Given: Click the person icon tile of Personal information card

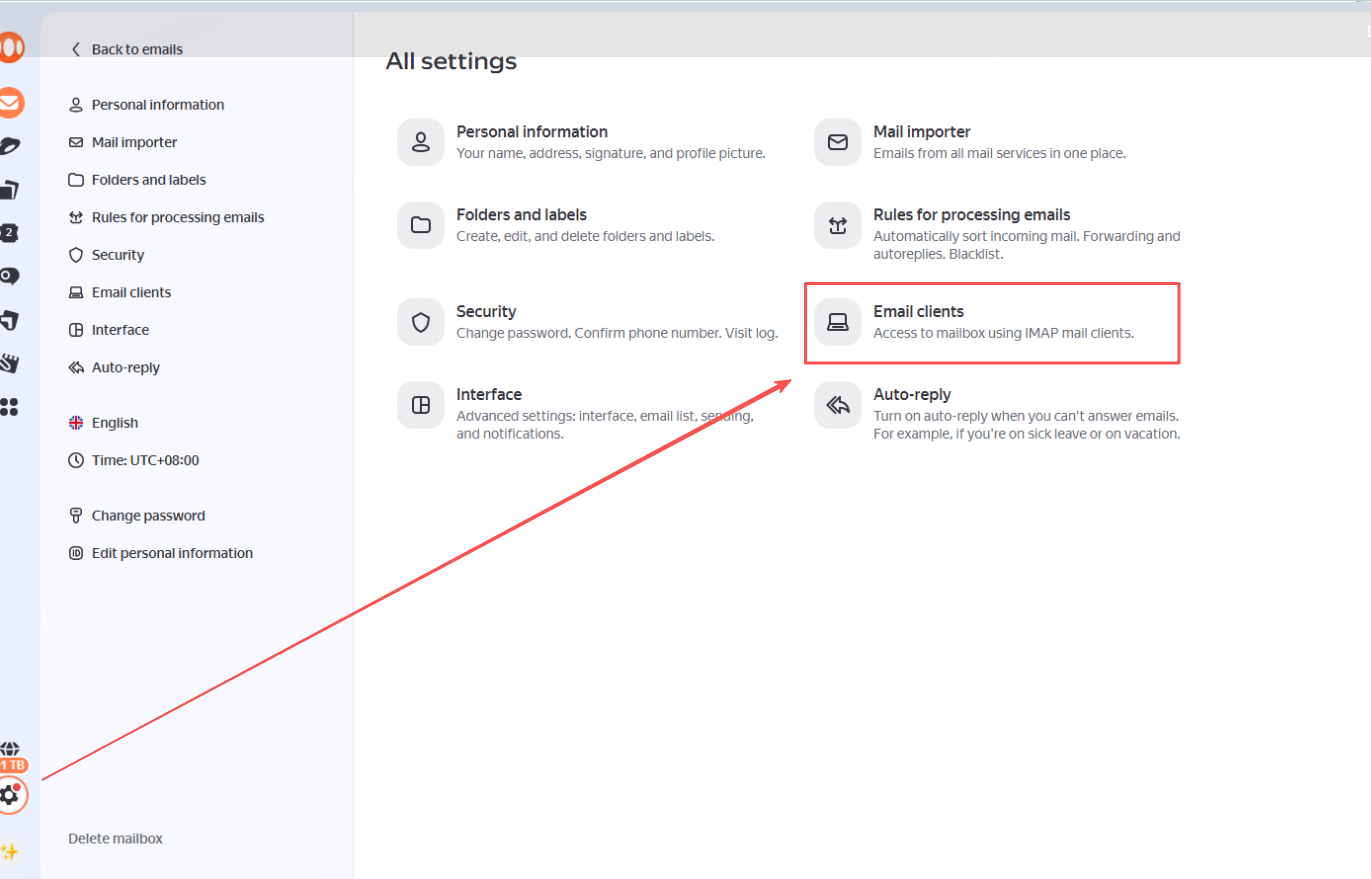Looking at the screenshot, I should [x=421, y=142].
